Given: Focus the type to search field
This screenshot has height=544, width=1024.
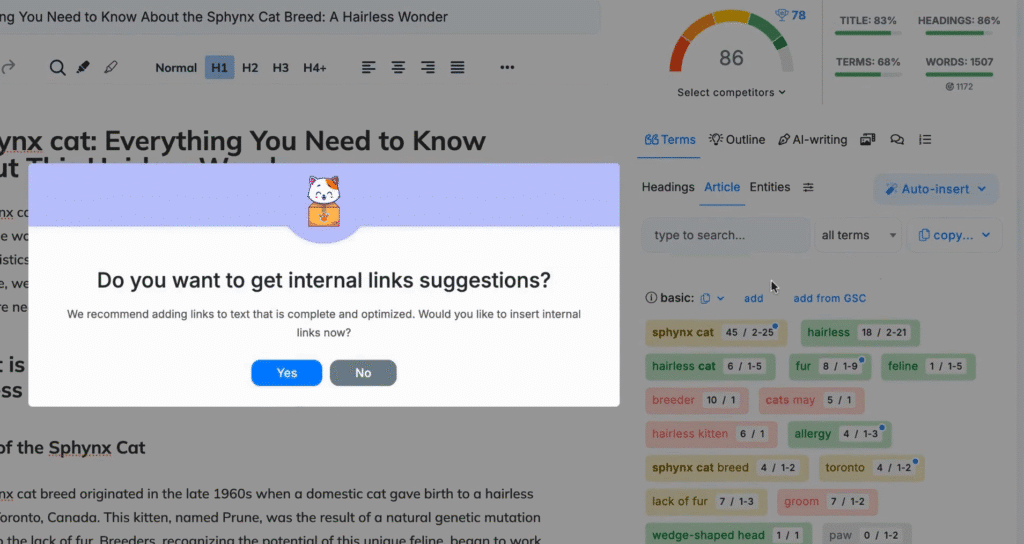Looking at the screenshot, I should pyautogui.click(x=725, y=235).
